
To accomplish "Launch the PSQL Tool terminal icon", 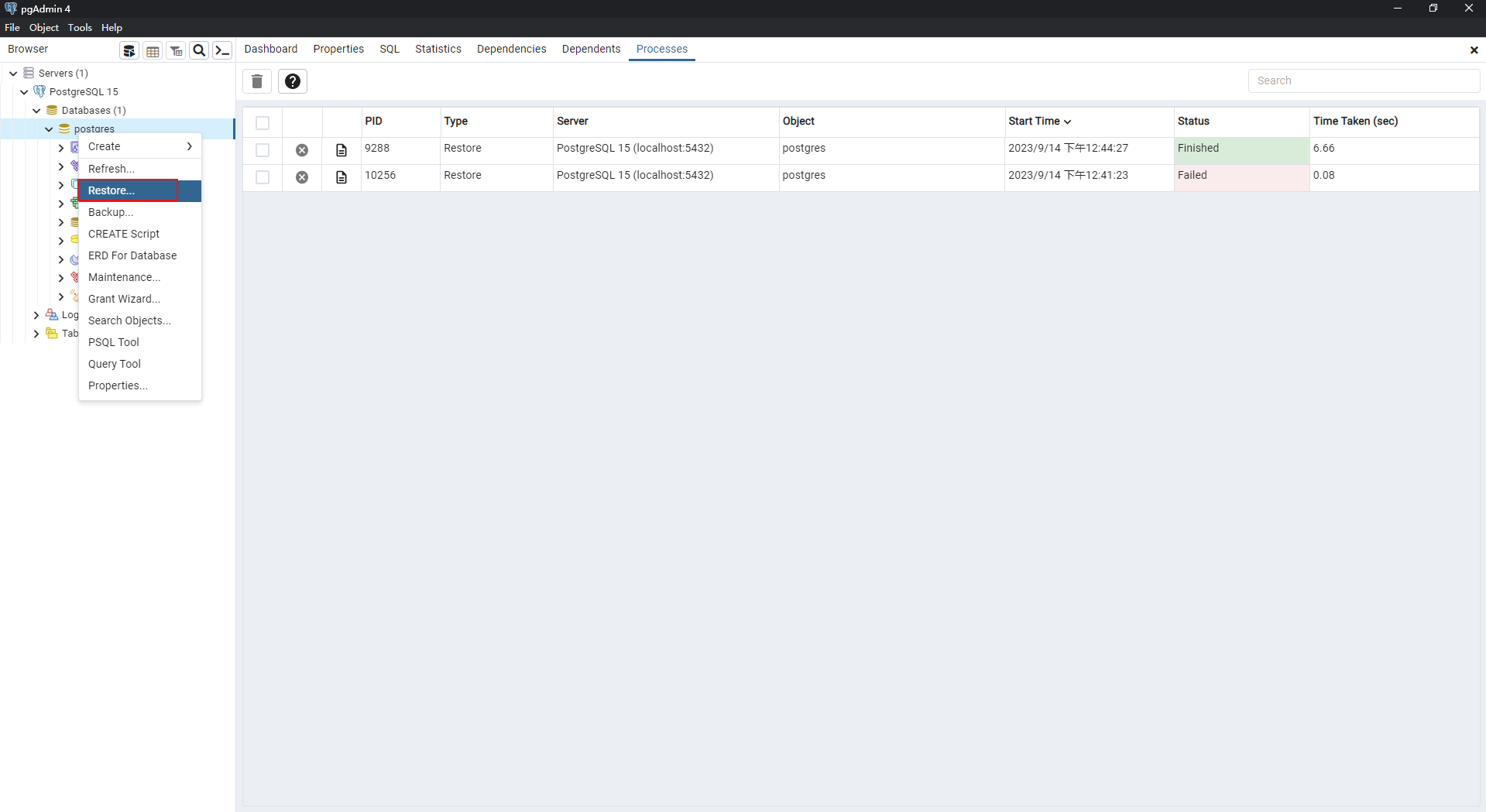I will pyautogui.click(x=222, y=51).
